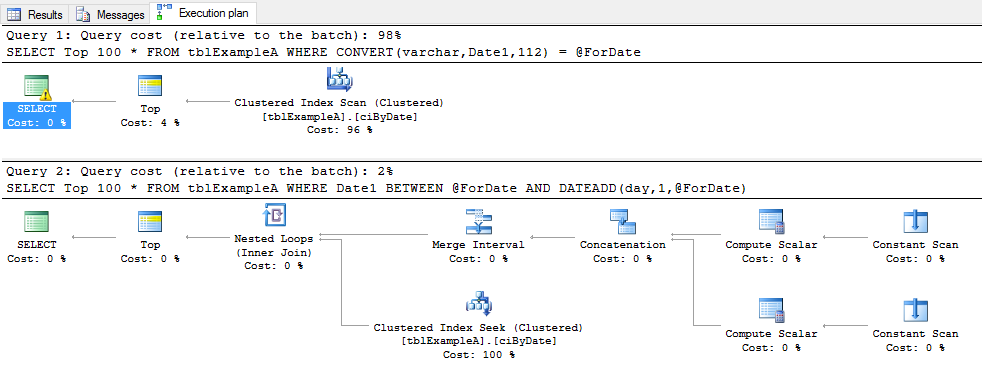Click the Query 2 SELECT operator icon

36,222
